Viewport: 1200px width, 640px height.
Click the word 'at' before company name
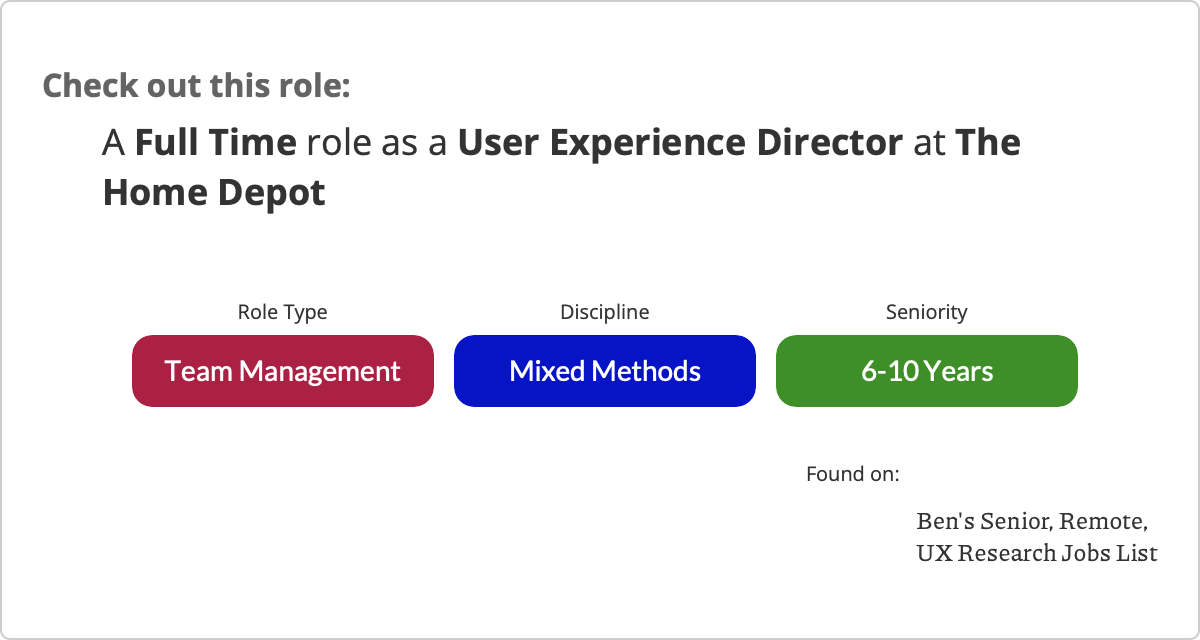tap(929, 143)
